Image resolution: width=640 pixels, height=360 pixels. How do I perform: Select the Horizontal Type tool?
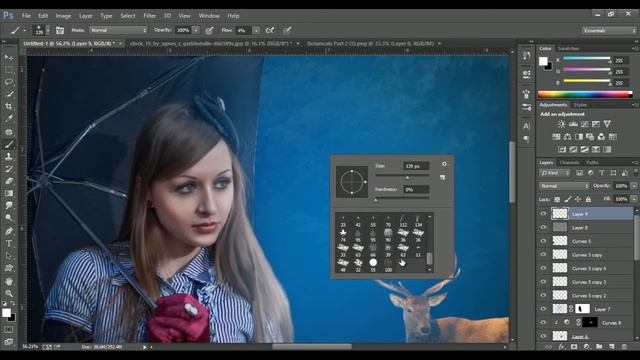[x=9, y=244]
